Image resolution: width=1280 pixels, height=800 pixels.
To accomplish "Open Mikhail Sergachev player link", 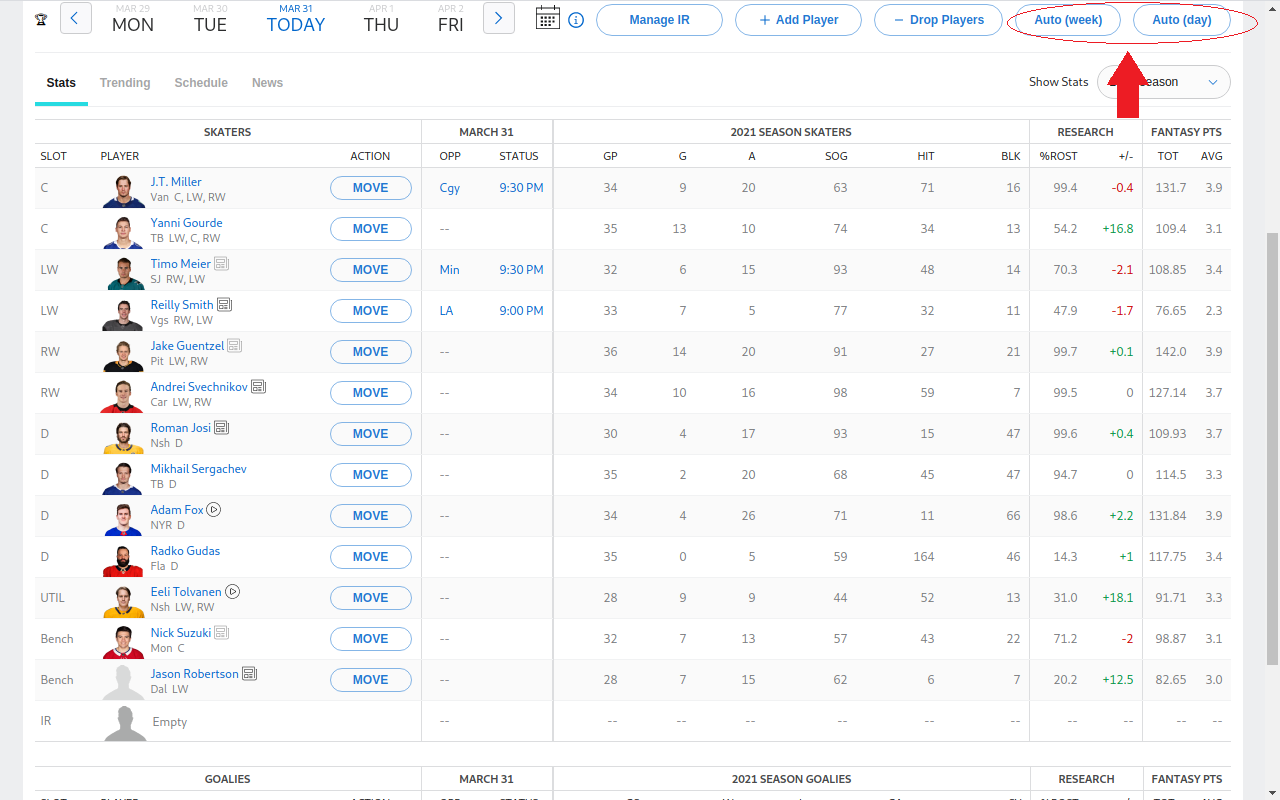I will (199, 469).
